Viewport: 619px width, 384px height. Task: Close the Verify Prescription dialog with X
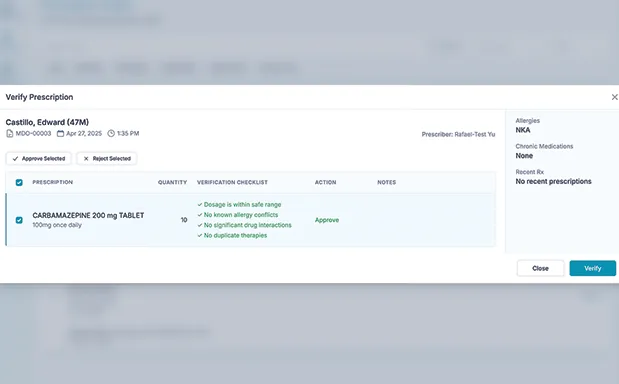point(614,97)
